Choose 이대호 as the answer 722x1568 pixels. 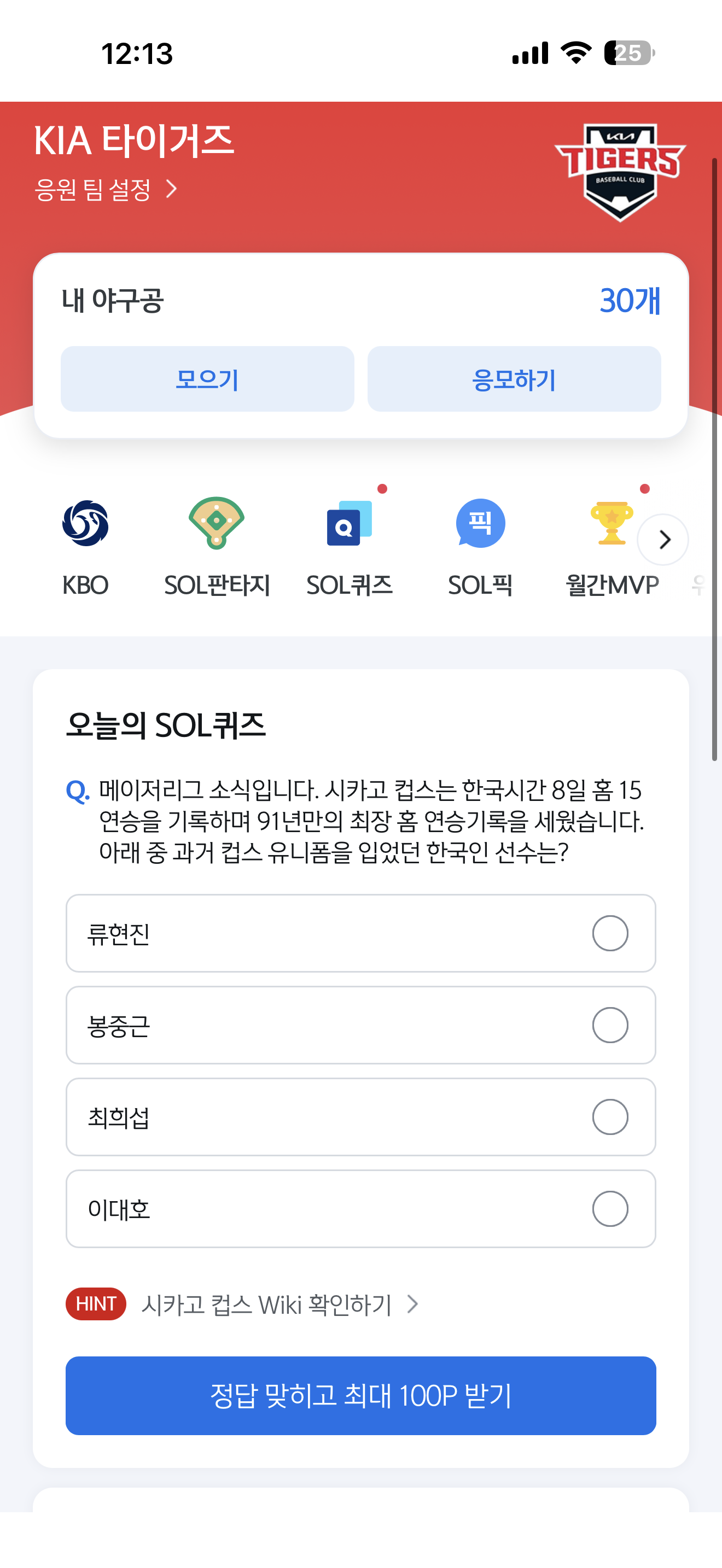coord(361,1209)
